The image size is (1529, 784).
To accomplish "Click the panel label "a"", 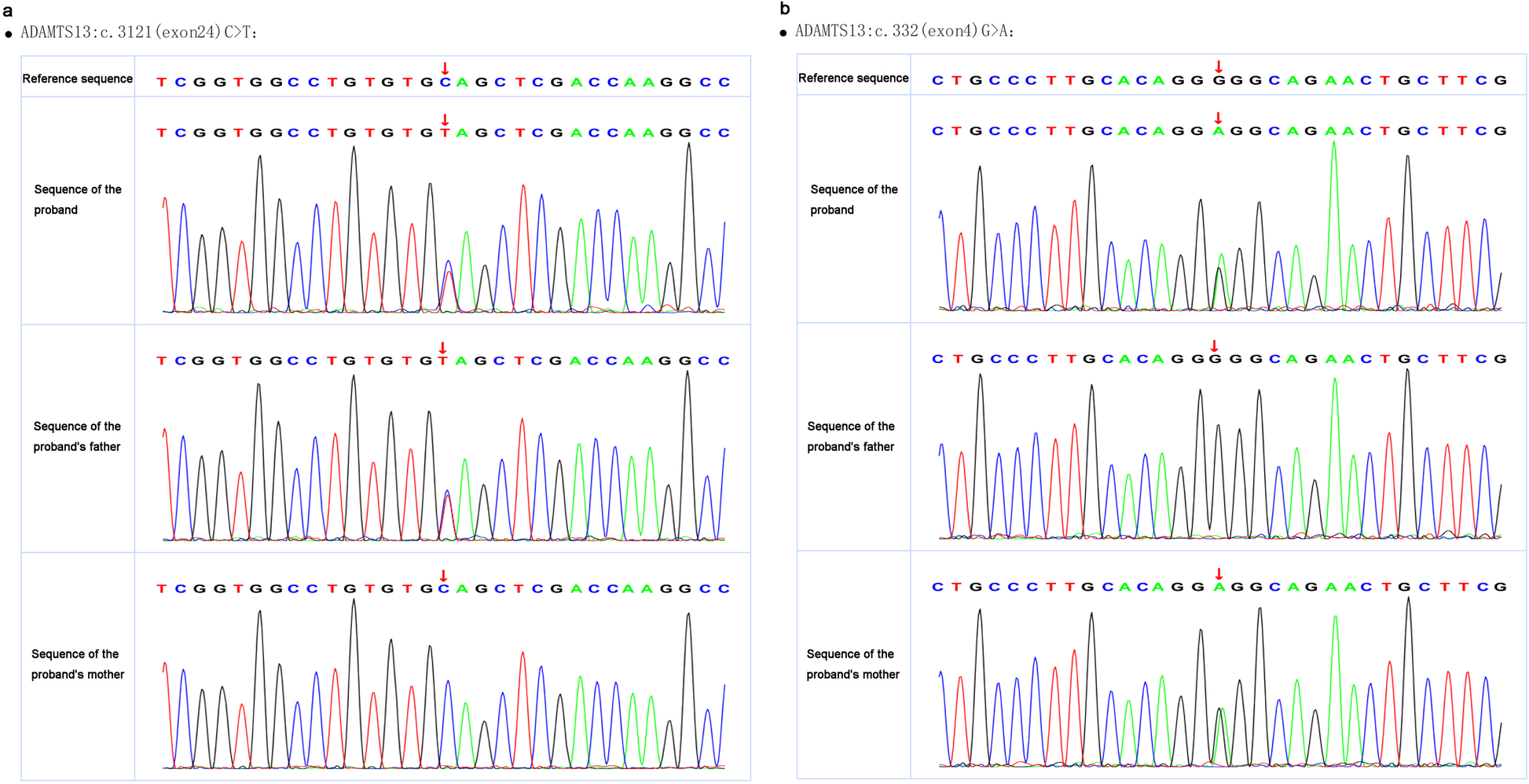I will (x=7, y=10).
